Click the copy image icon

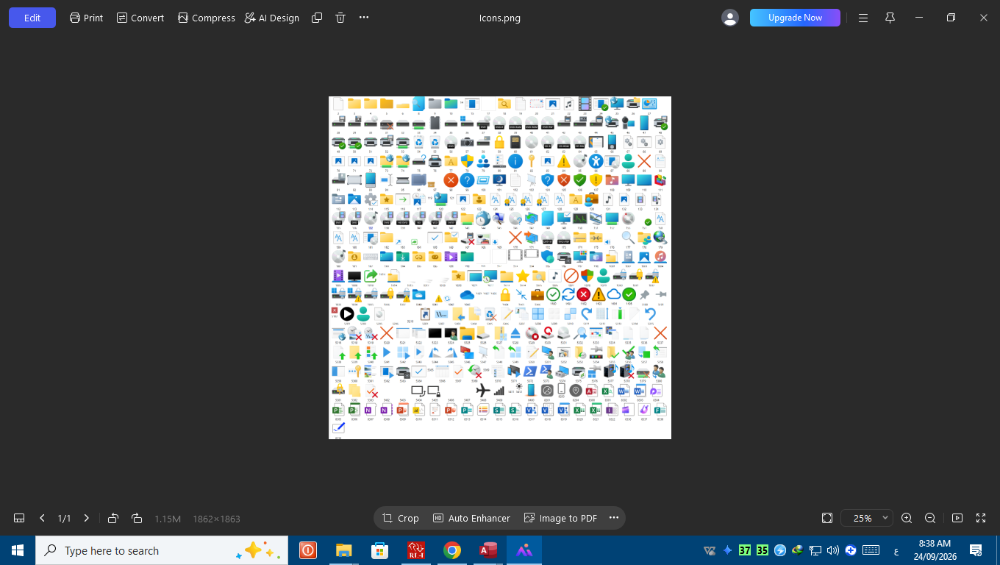point(316,18)
